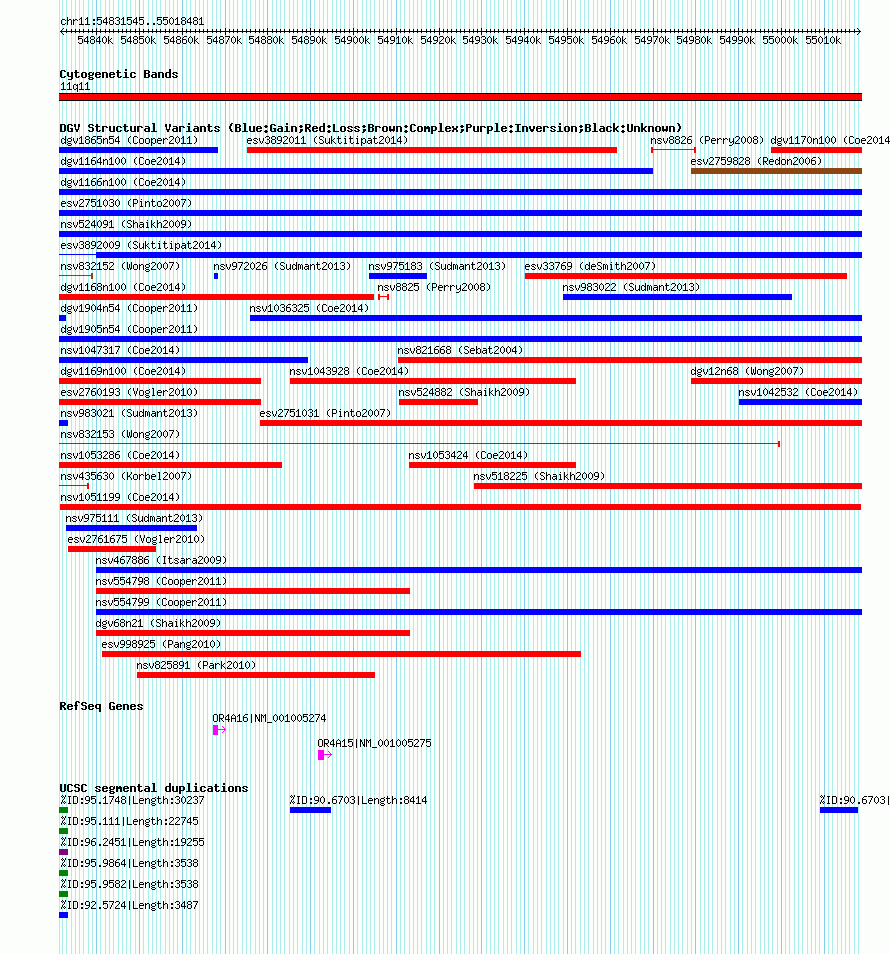890x954 pixels.
Task: Select the nsv983022 (Sudmant2013) label
Action: pos(631,287)
